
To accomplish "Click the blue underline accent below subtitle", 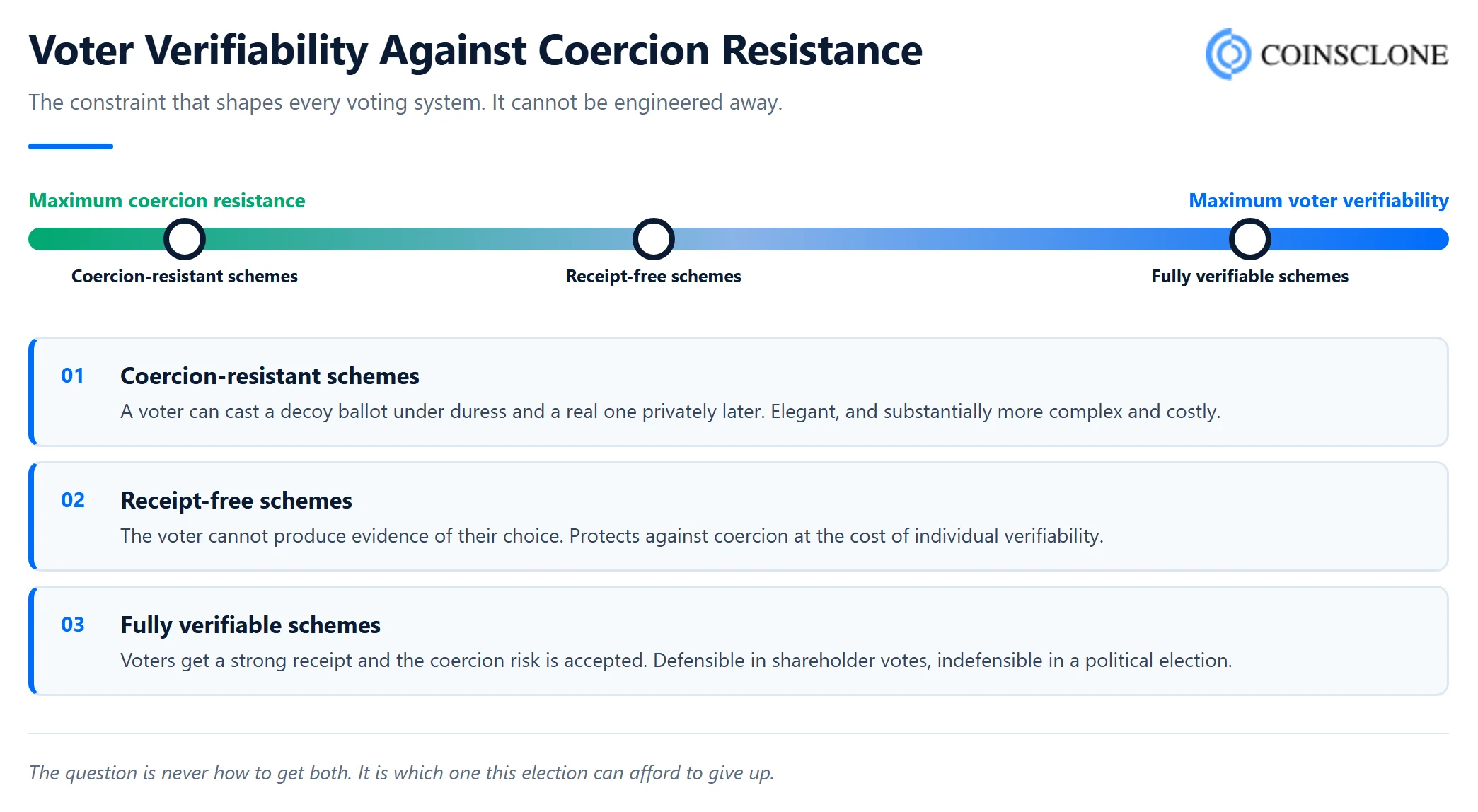I will click(71, 146).
